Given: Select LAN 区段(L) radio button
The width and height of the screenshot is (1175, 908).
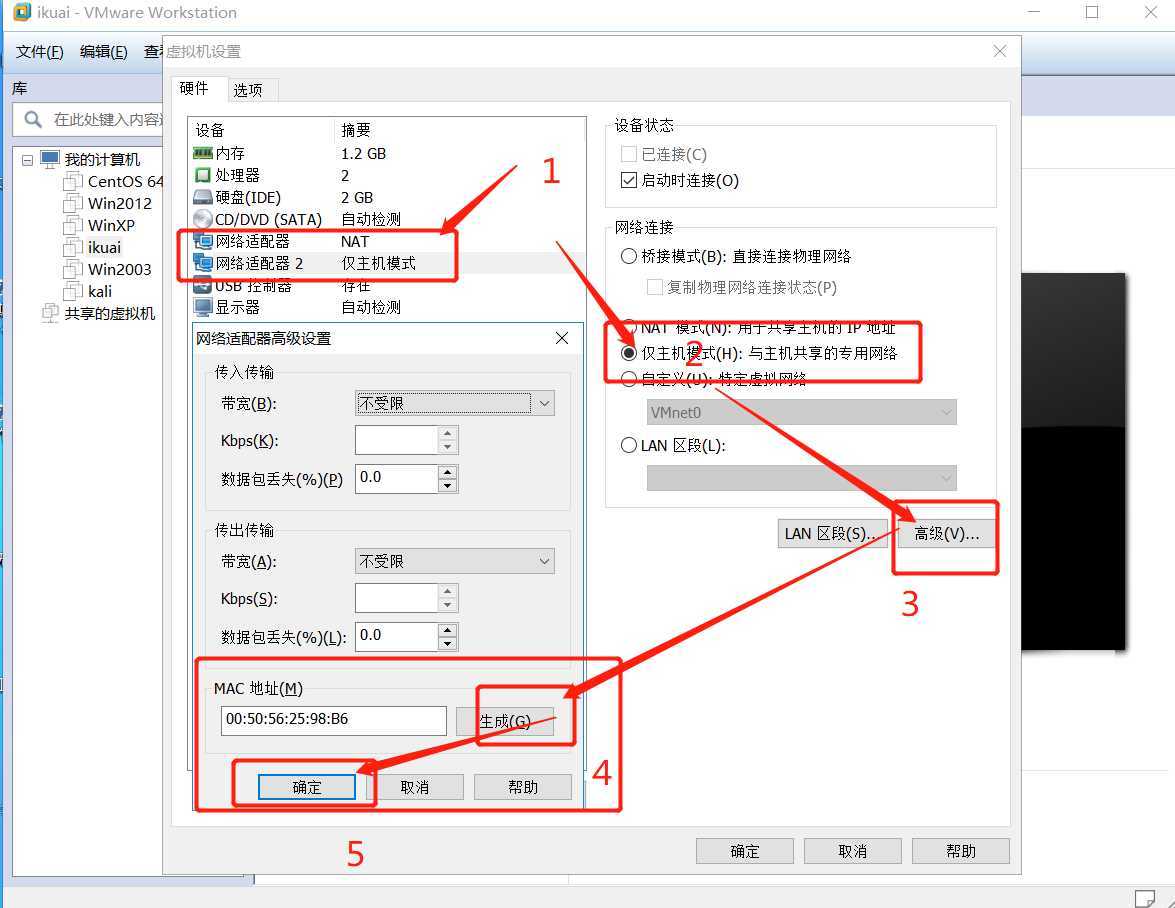Looking at the screenshot, I should pyautogui.click(x=629, y=445).
